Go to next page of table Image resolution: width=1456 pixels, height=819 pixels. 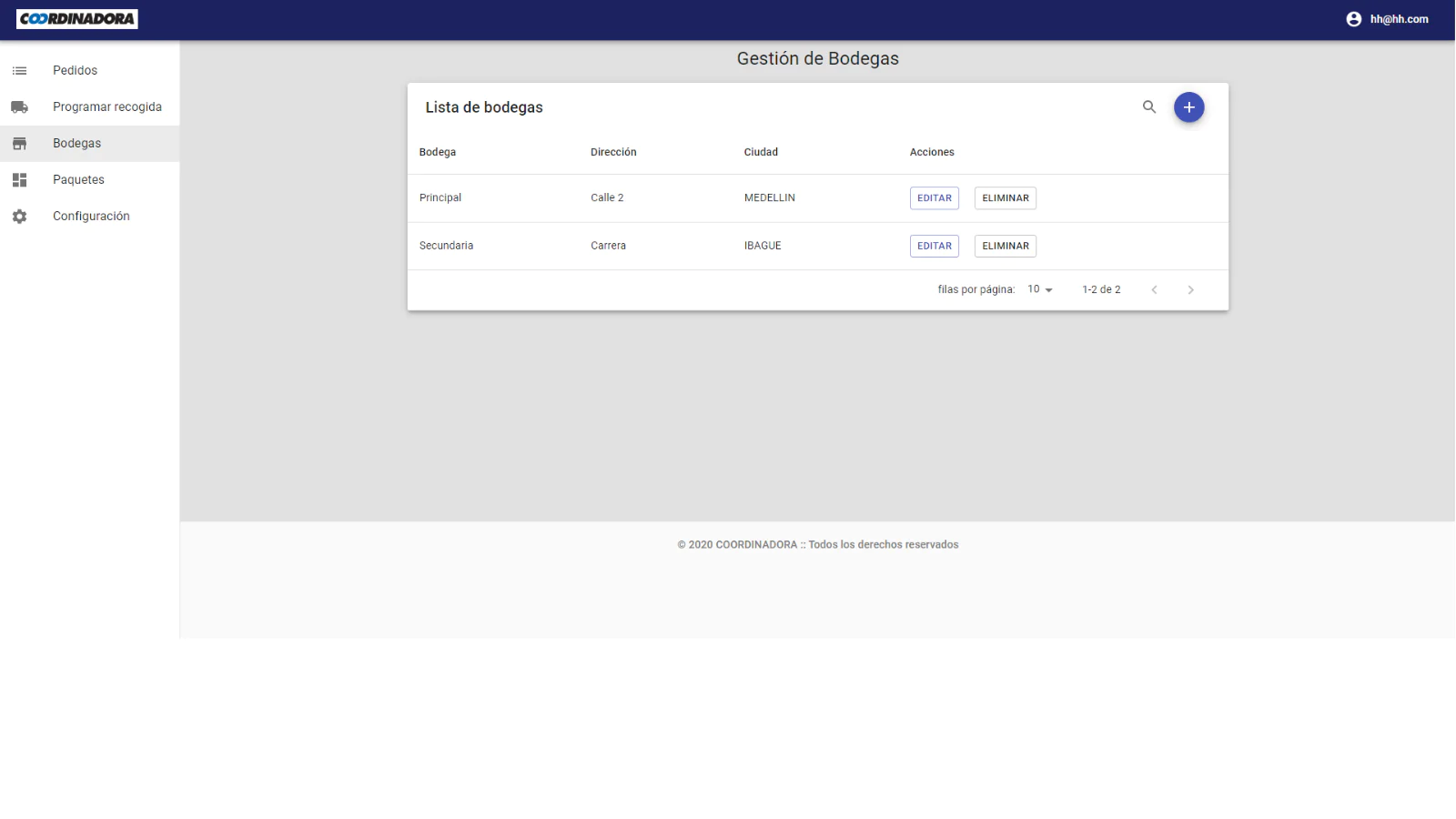(1190, 289)
